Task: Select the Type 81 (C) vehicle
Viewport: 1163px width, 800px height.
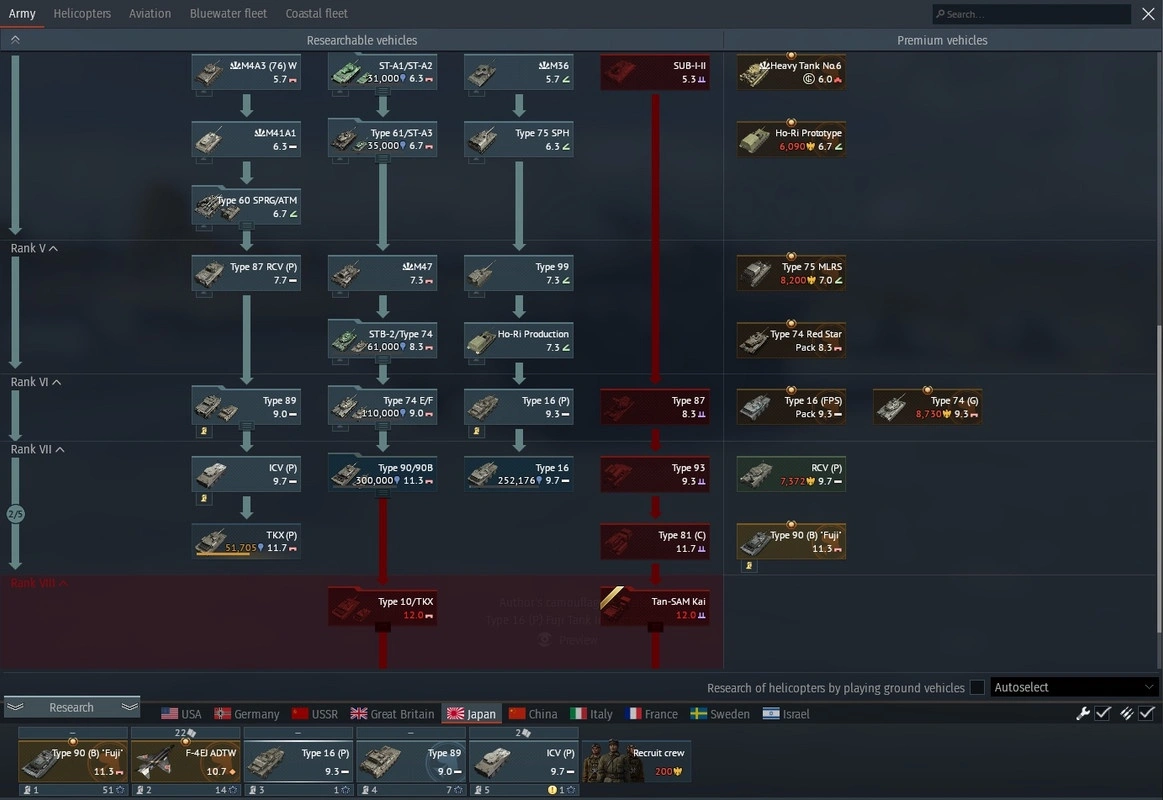Action: click(x=655, y=541)
